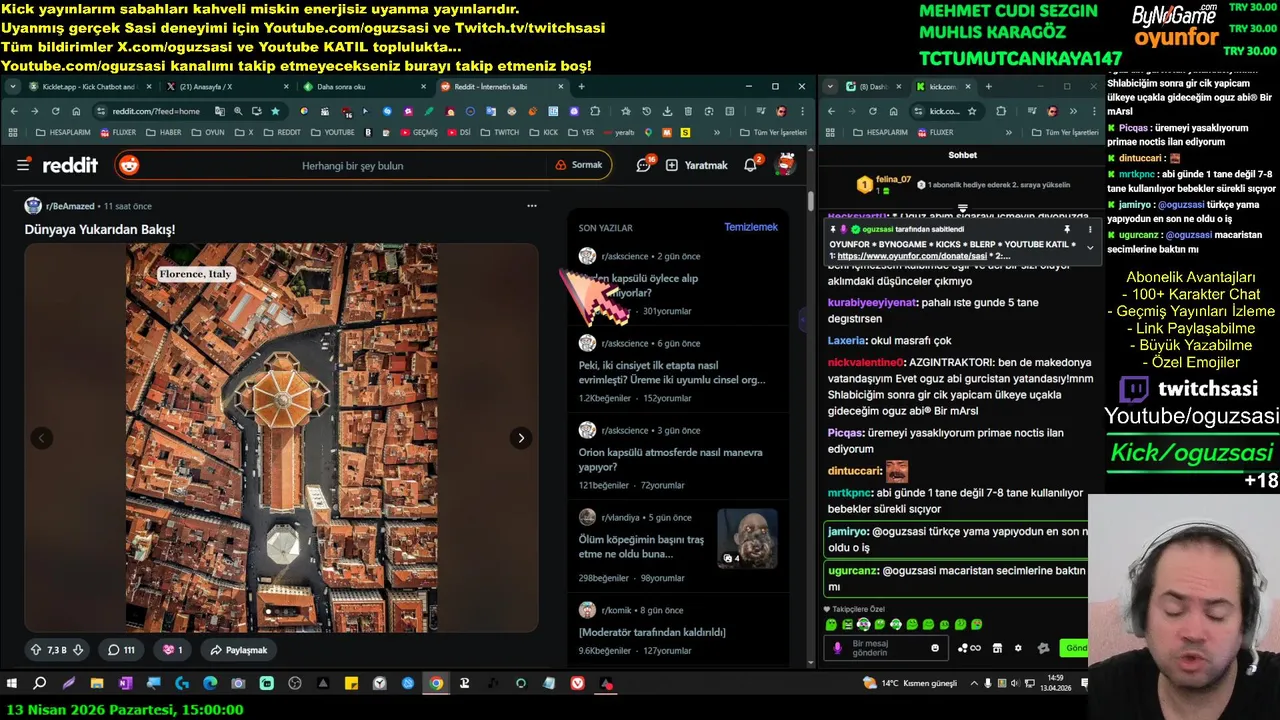
Task: Expand hidden toolbar items in Kick window
Action: (x=1072, y=111)
